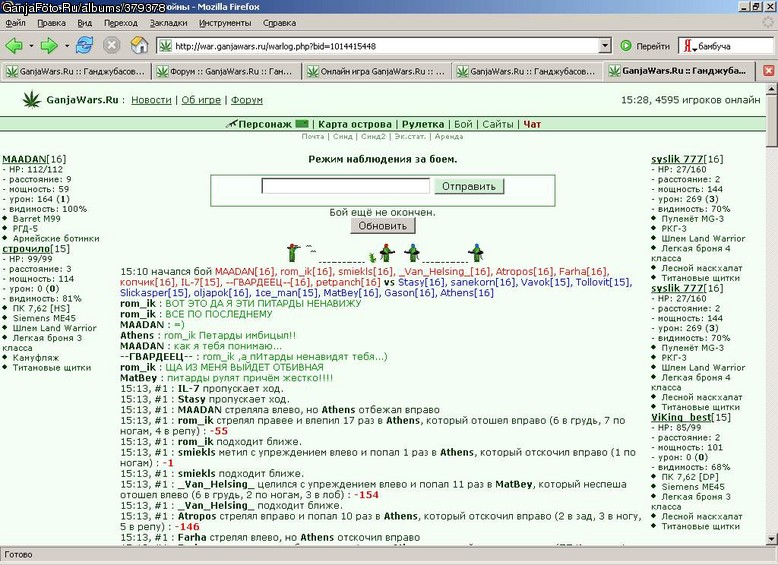Open the Сайты link
Viewport: 778px width, 565px height.
pos(498,125)
